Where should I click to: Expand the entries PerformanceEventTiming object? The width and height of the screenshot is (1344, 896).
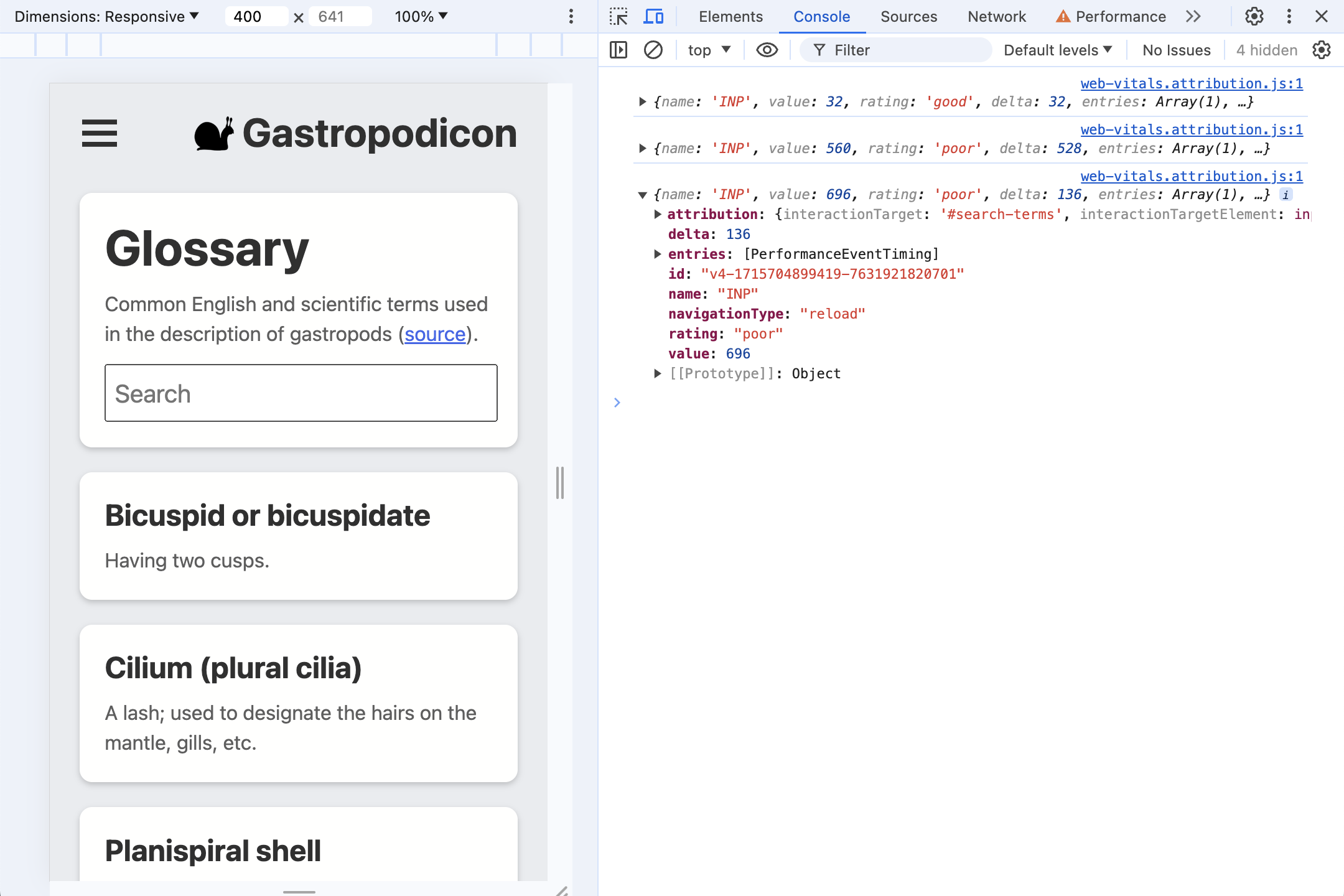(x=656, y=253)
